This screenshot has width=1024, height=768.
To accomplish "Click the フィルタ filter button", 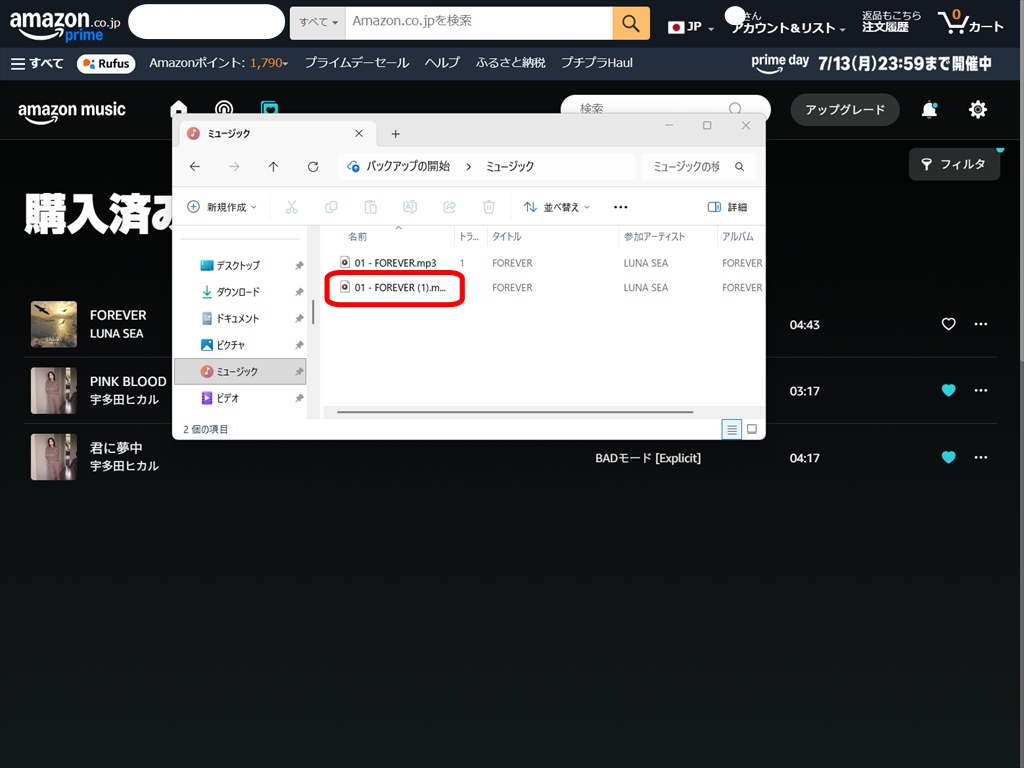I will 954,165.
